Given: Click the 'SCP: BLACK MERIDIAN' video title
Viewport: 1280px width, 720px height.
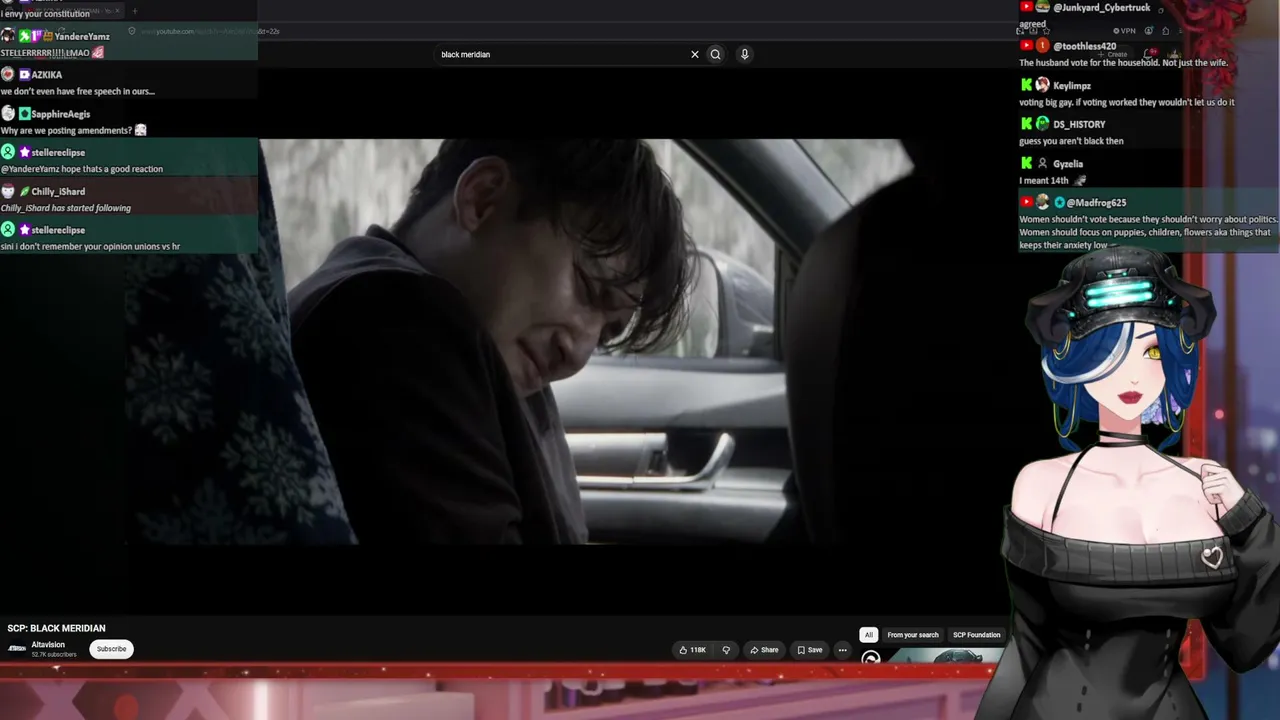Looking at the screenshot, I should point(56,628).
